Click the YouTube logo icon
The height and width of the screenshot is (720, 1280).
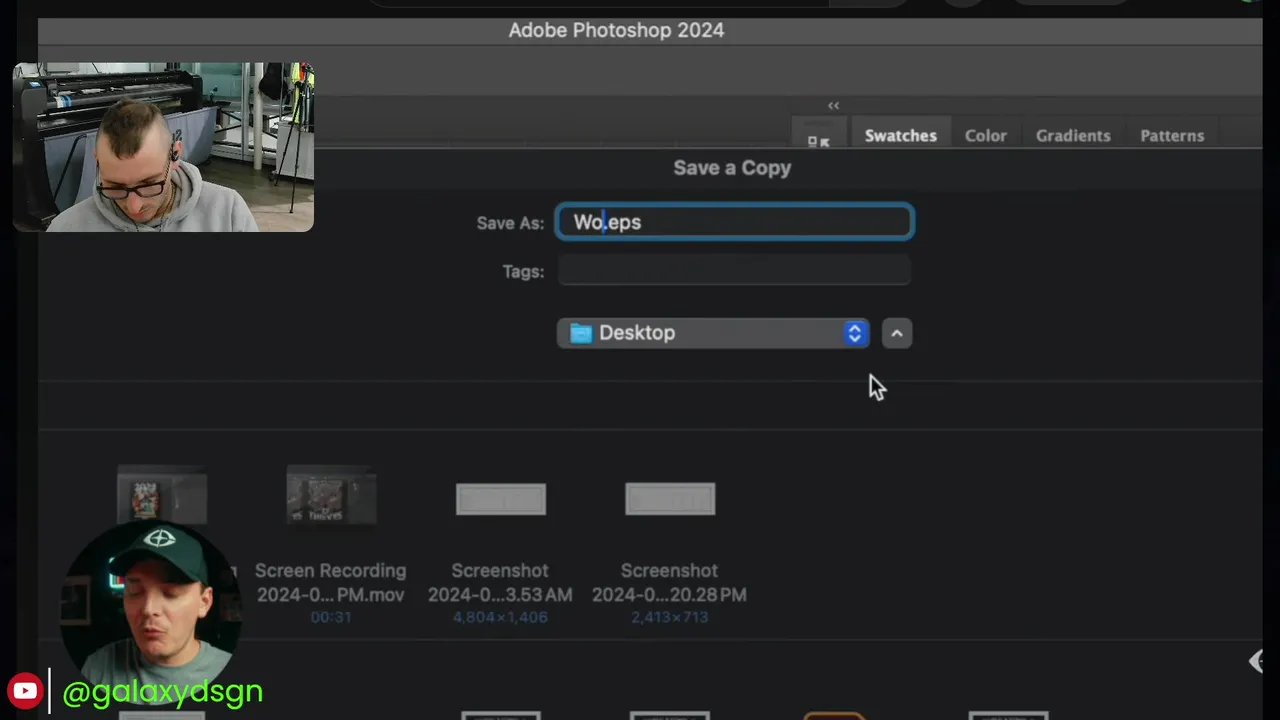[25, 691]
